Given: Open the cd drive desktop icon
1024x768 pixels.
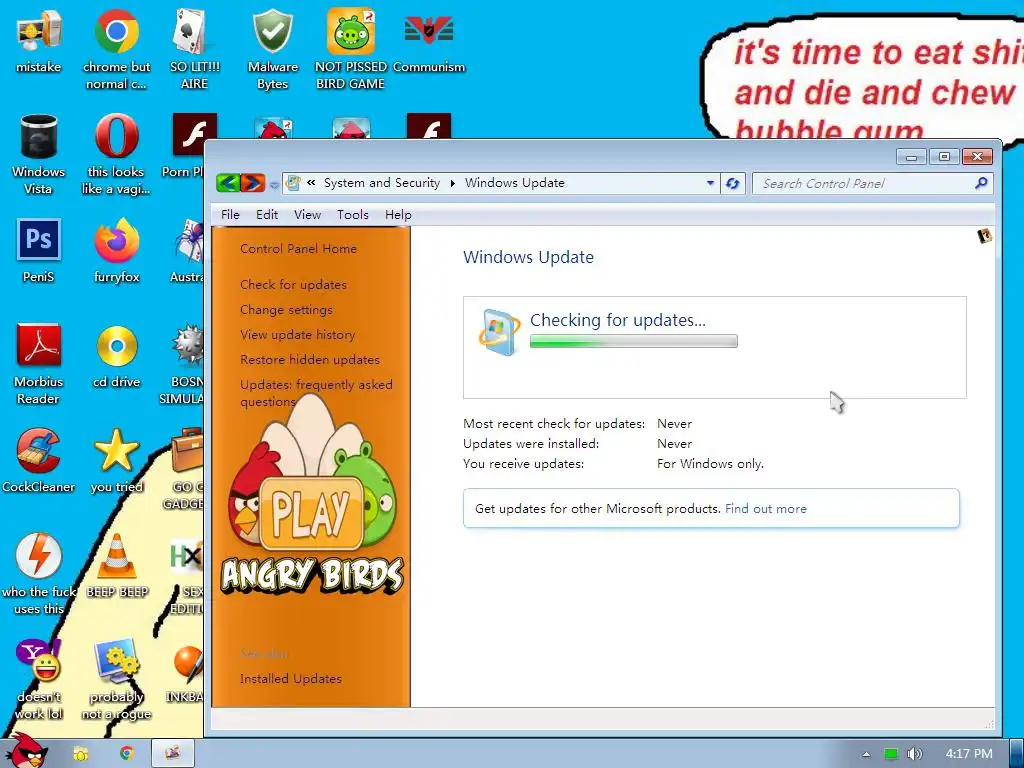Looking at the screenshot, I should [x=116, y=356].
